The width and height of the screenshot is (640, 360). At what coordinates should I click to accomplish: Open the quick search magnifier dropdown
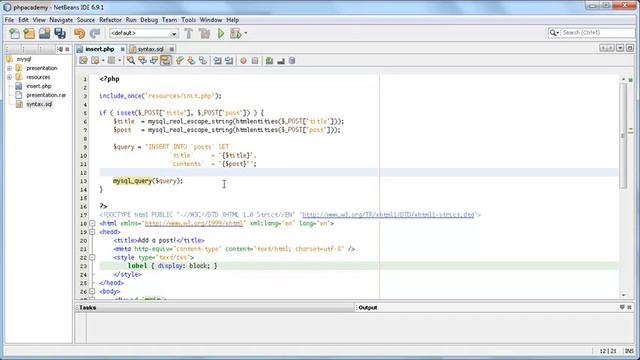pos(554,33)
